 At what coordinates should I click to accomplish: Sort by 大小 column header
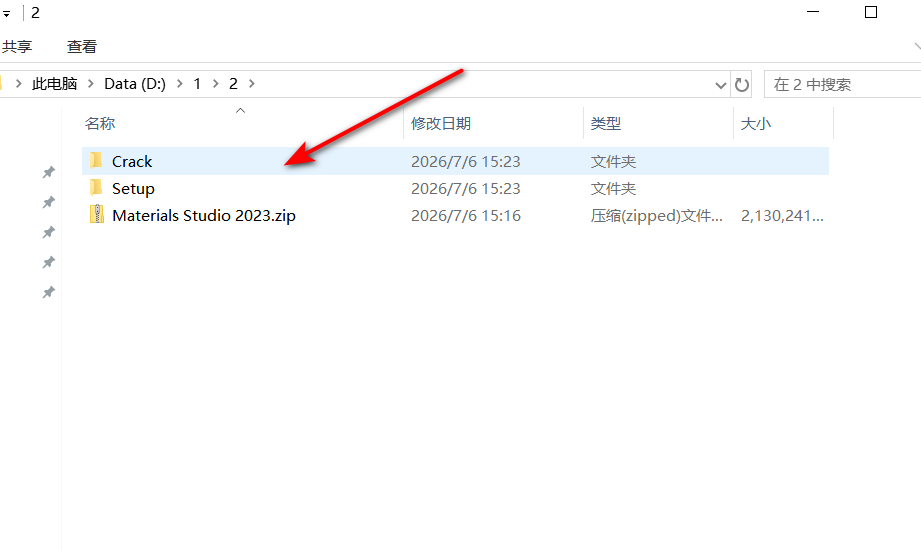[x=756, y=123]
